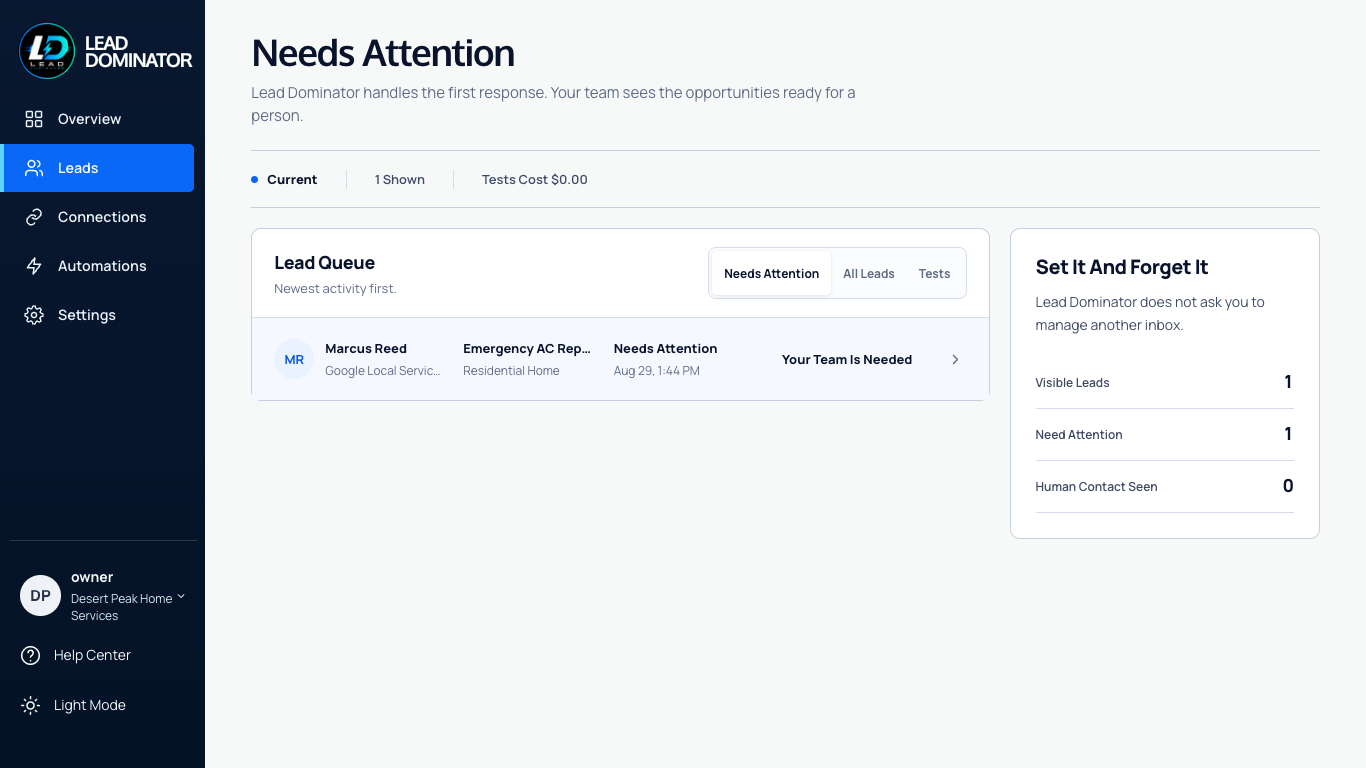
Task: Click the Light Mode sun icon
Action: [31, 705]
